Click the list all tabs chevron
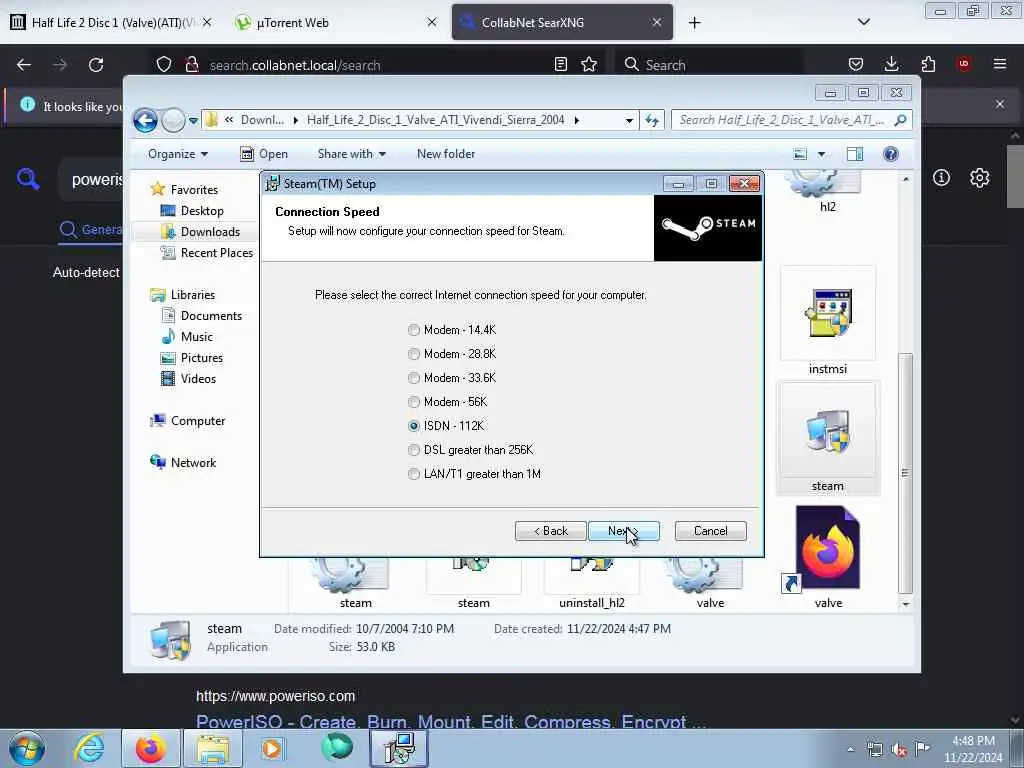 pos(863,22)
